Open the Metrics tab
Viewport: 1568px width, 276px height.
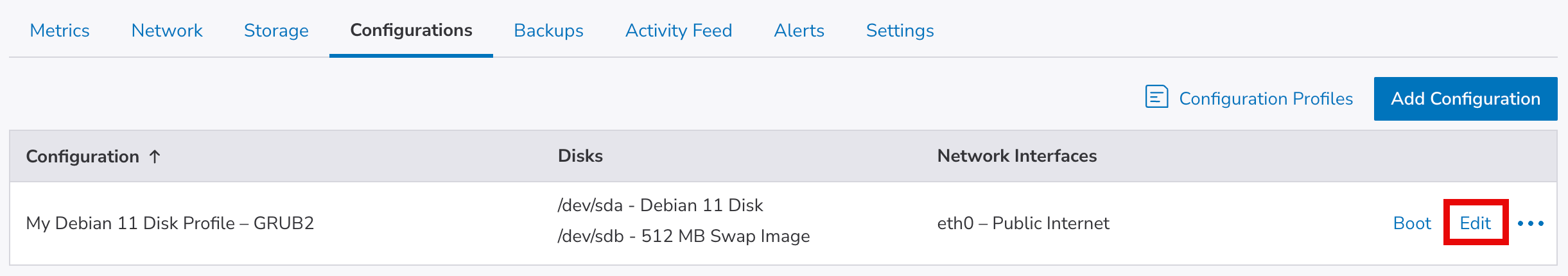pyautogui.click(x=60, y=31)
